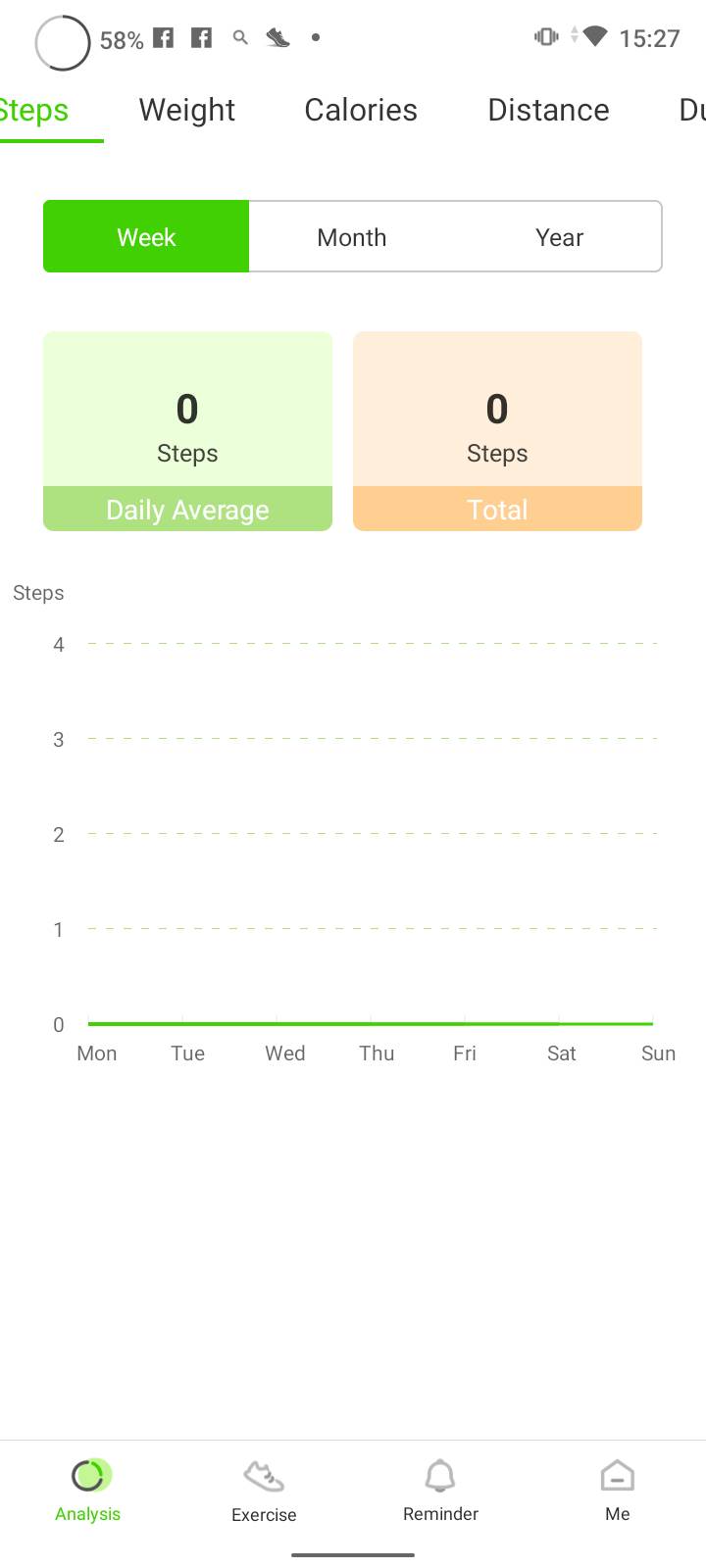
Task: Tap the Sat label on chart axis
Action: click(x=561, y=1053)
